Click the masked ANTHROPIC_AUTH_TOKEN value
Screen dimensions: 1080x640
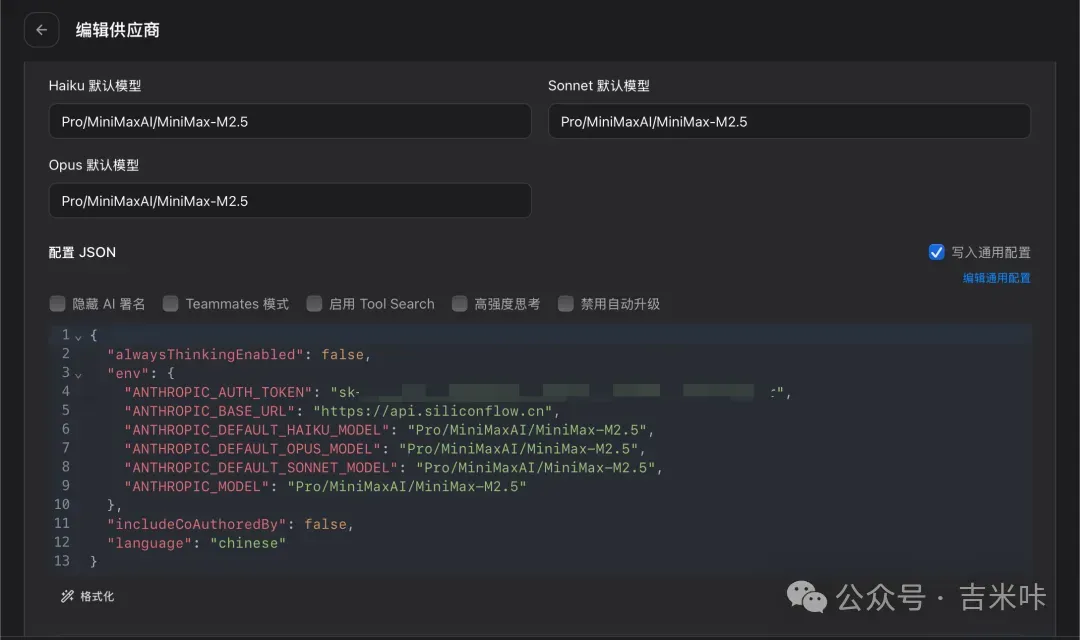point(550,392)
